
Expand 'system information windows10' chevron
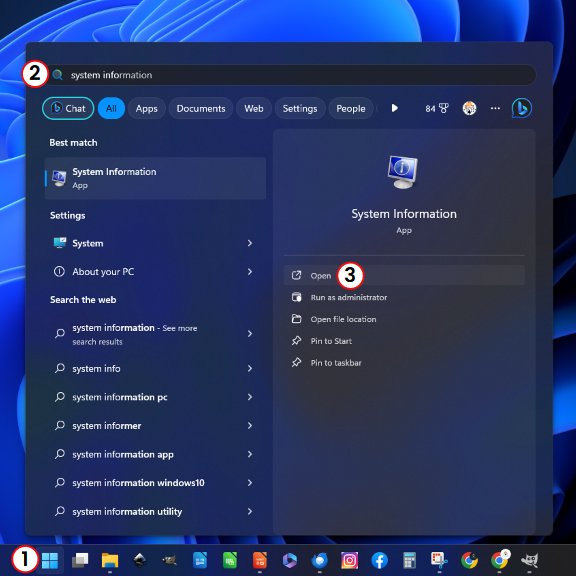pos(250,483)
